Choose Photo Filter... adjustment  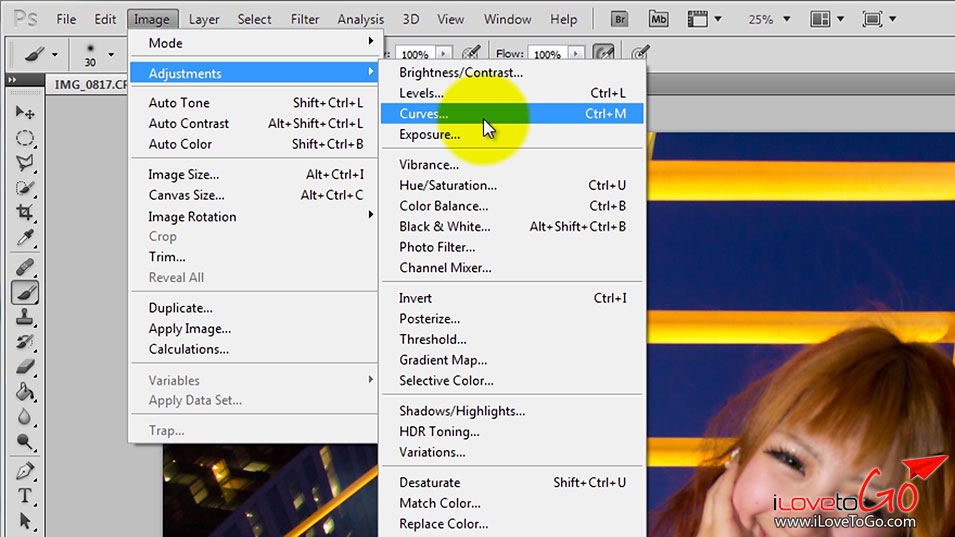[x=512, y=247]
